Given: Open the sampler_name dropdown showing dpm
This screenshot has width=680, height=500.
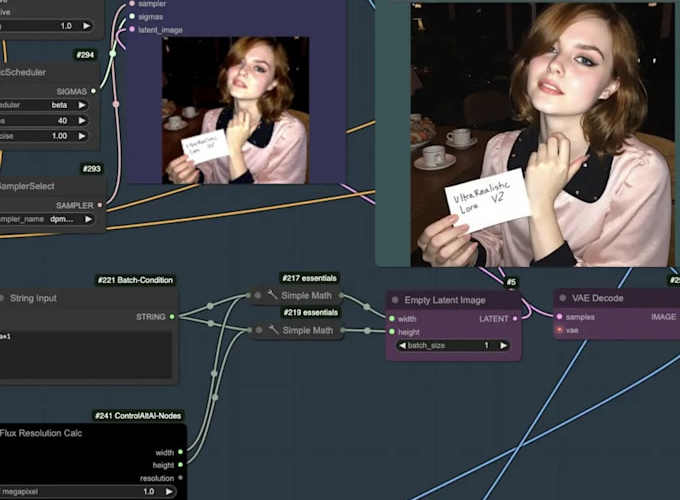Looking at the screenshot, I should [48, 219].
